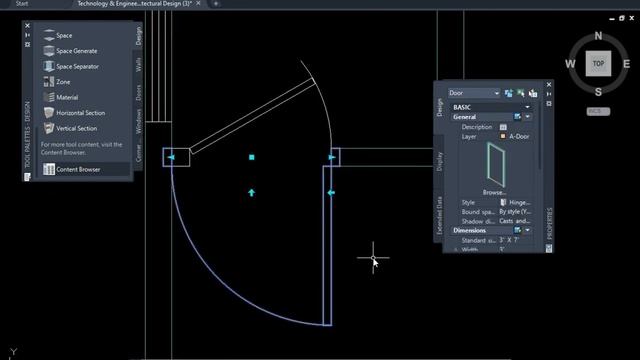Open the Content Browser icon
The height and width of the screenshot is (360, 640).
pyautogui.click(x=49, y=169)
